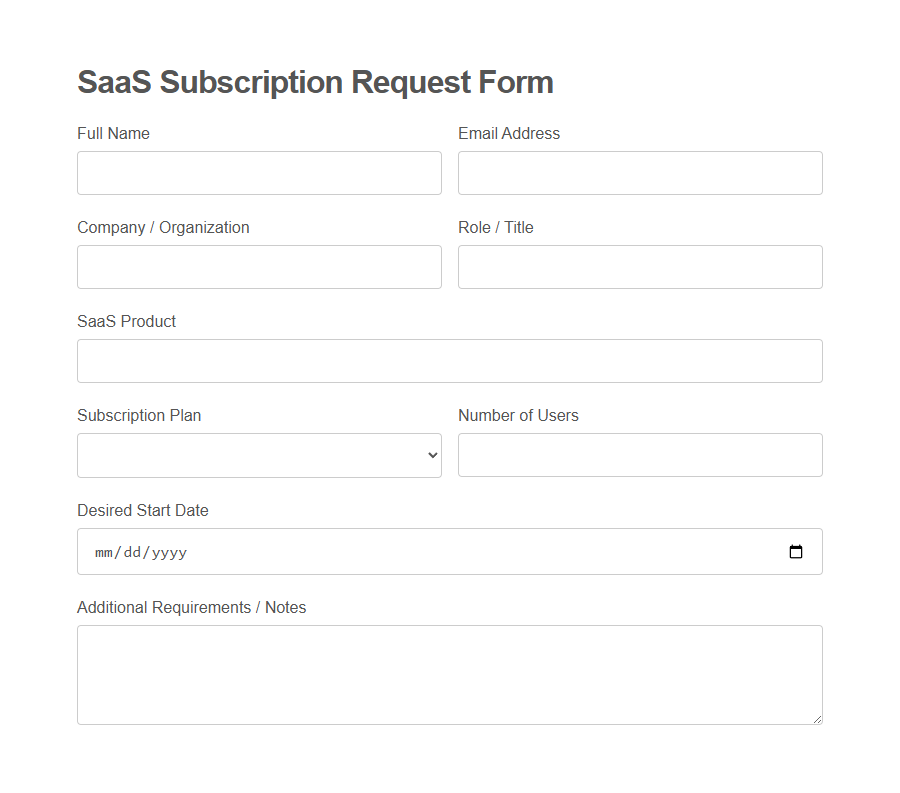Screen dimensions: 900x793
Task: Click the day segment of the date field
Action: click(131, 551)
